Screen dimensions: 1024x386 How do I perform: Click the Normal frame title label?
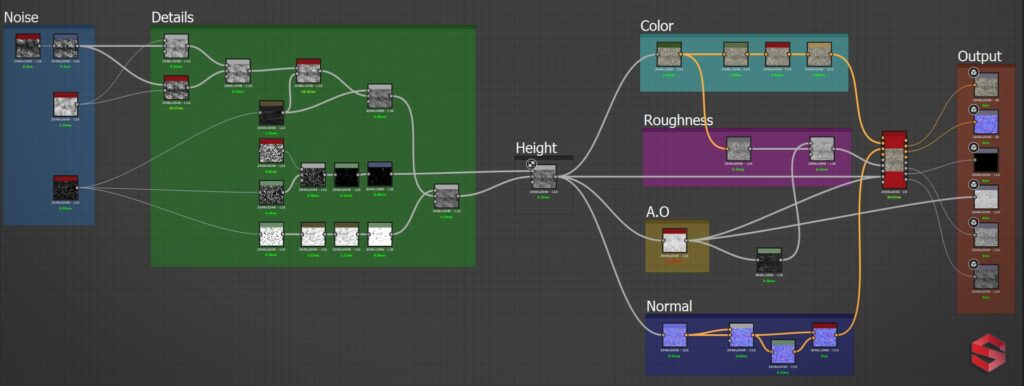pos(669,306)
